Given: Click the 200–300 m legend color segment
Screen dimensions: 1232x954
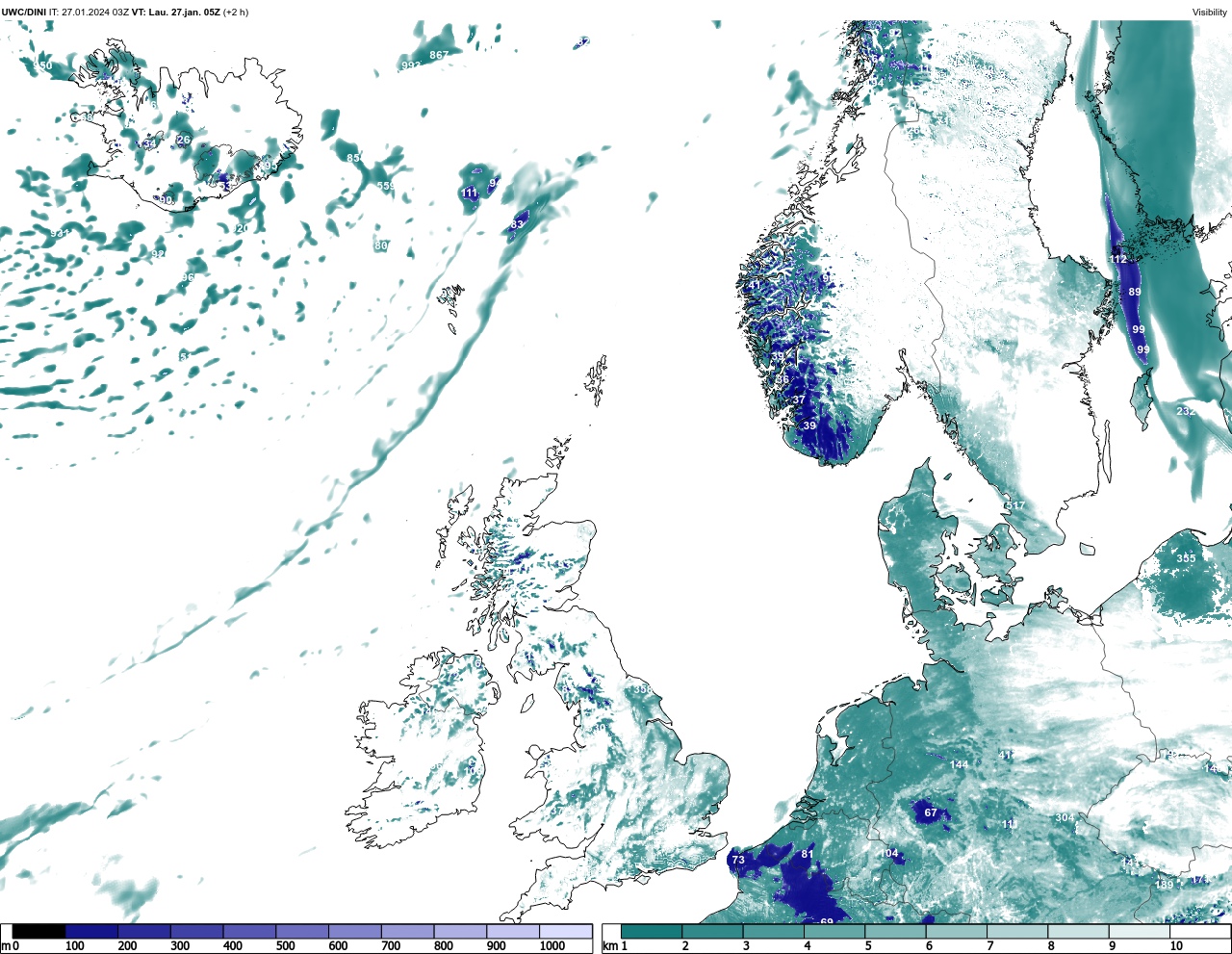Looking at the screenshot, I should (144, 932).
